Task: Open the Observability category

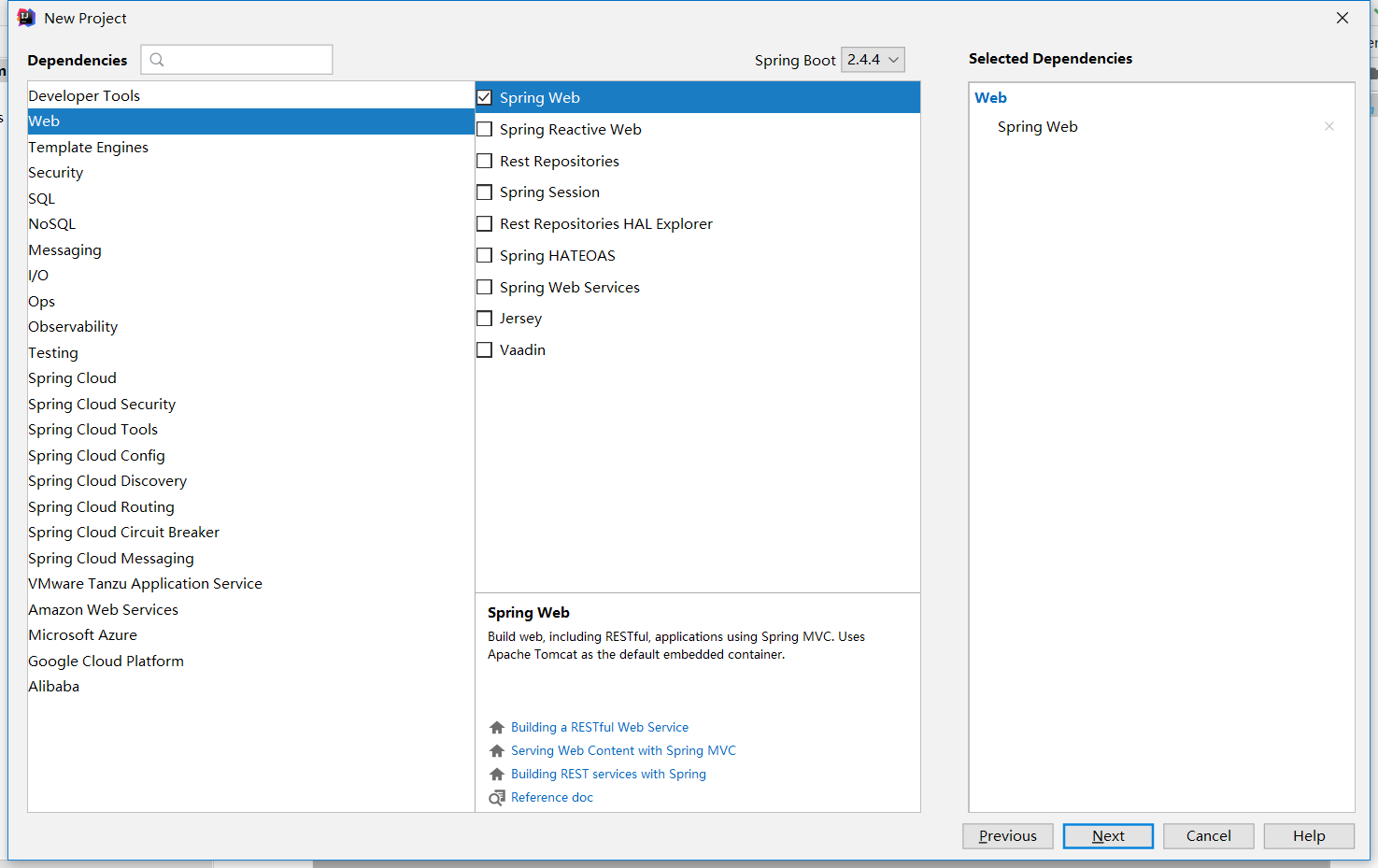Action: tap(251, 327)
